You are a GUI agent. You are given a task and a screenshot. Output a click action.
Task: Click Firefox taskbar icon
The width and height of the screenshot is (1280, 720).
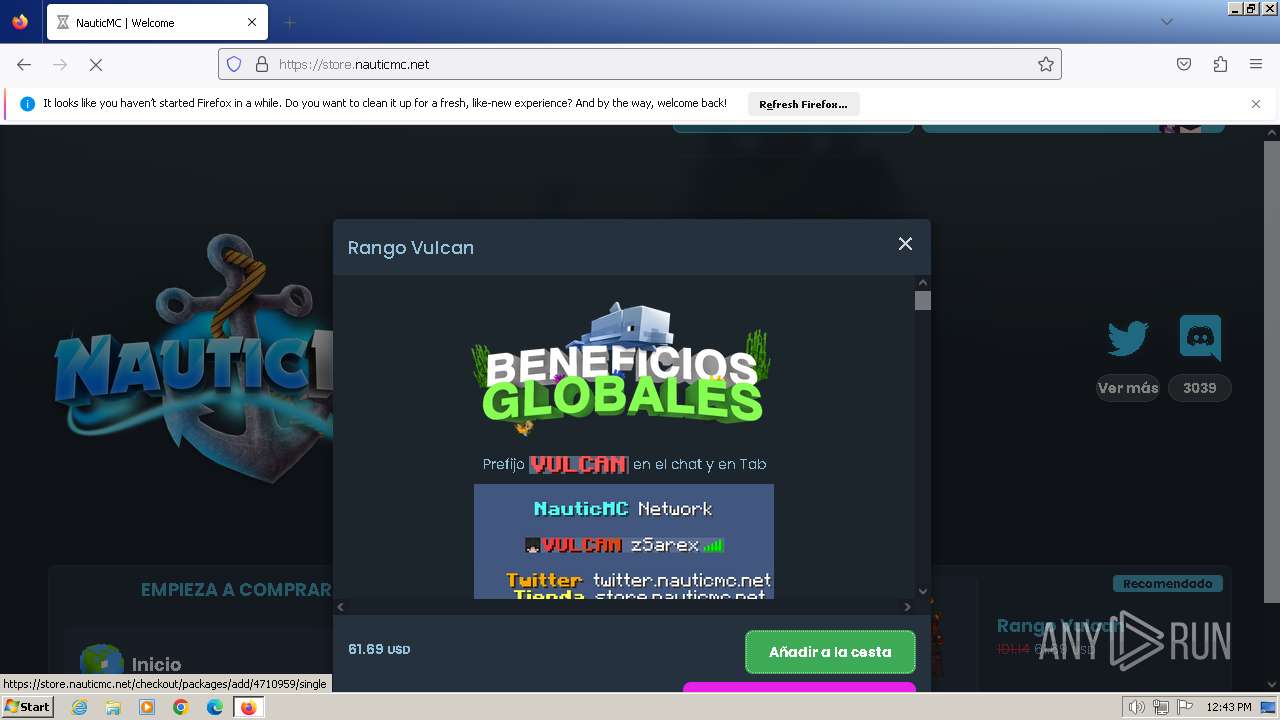click(x=248, y=707)
